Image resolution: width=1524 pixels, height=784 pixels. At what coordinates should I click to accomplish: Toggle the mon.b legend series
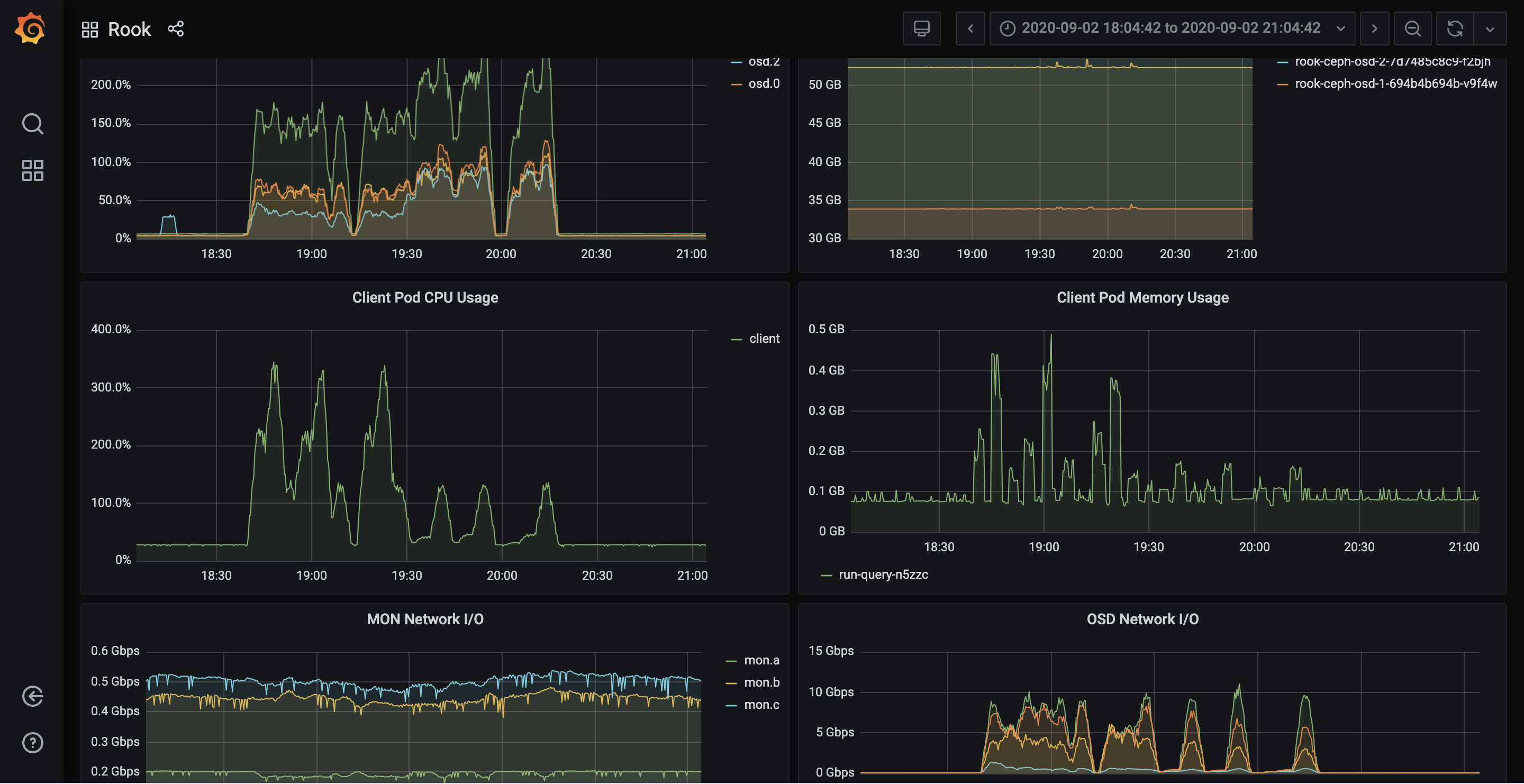(761, 682)
